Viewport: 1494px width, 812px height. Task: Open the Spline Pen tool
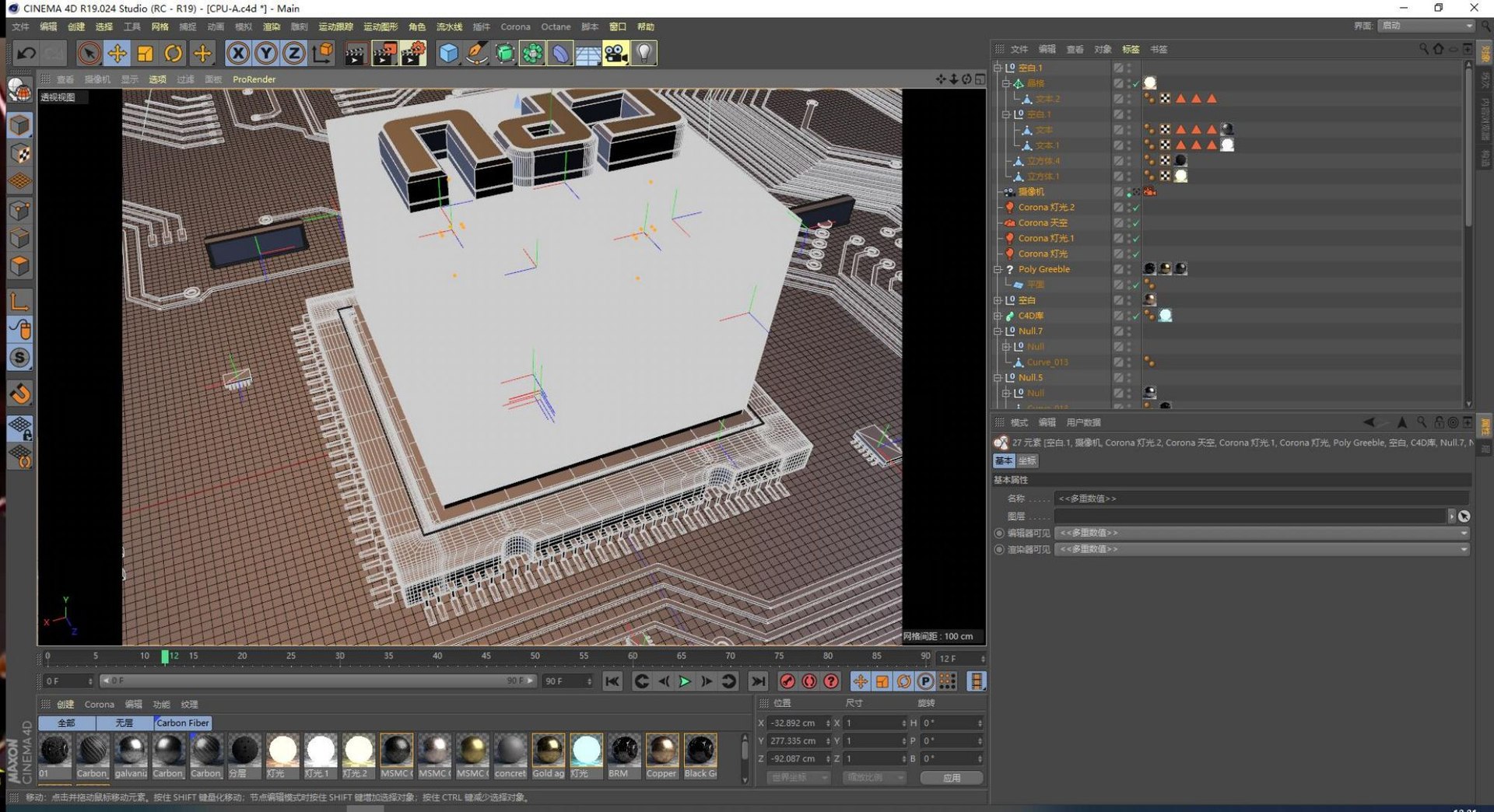[x=477, y=53]
